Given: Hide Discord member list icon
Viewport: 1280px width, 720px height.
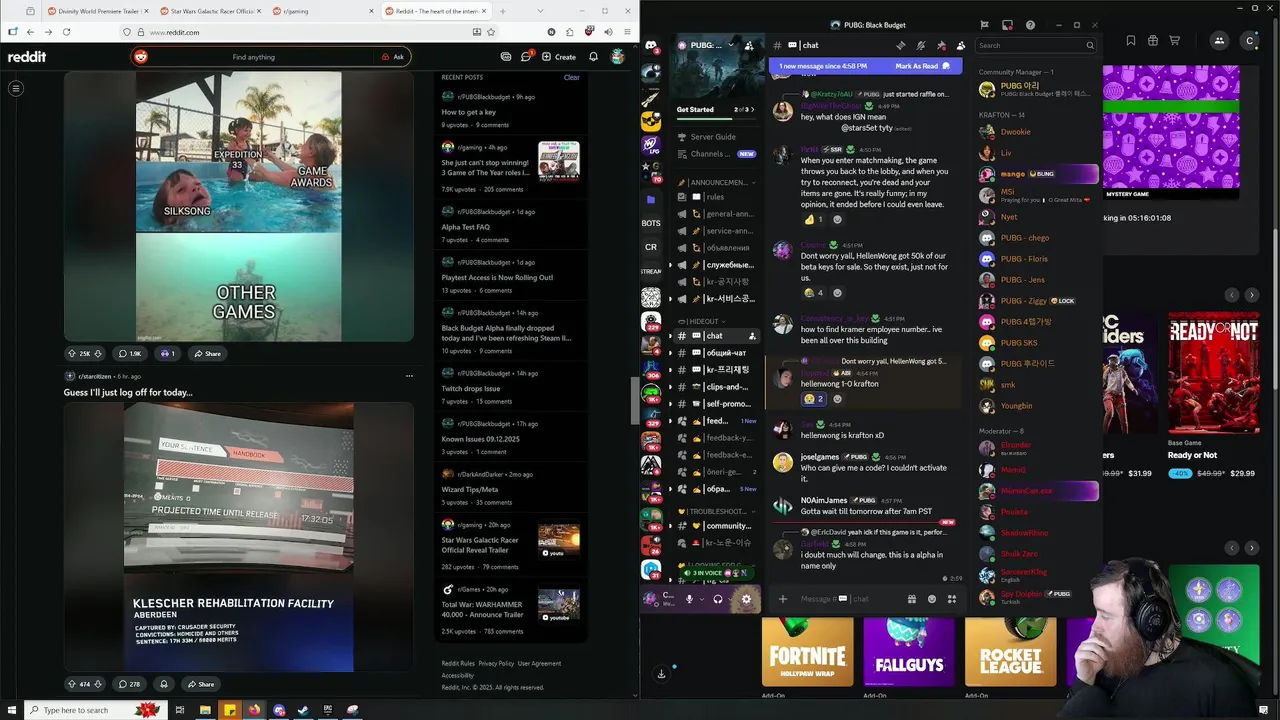Looking at the screenshot, I should click(x=961, y=45).
